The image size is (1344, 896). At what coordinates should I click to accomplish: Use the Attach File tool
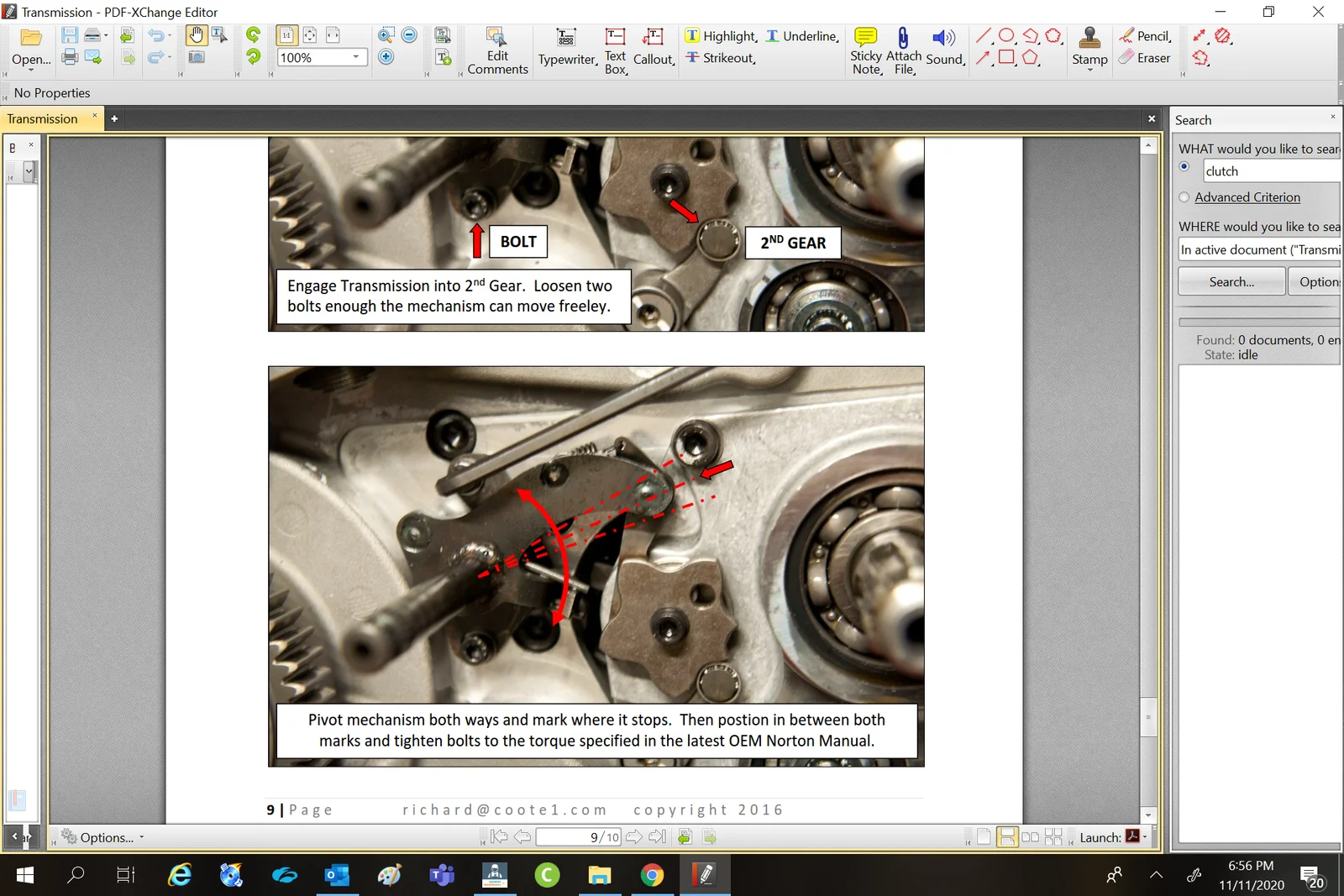(903, 49)
